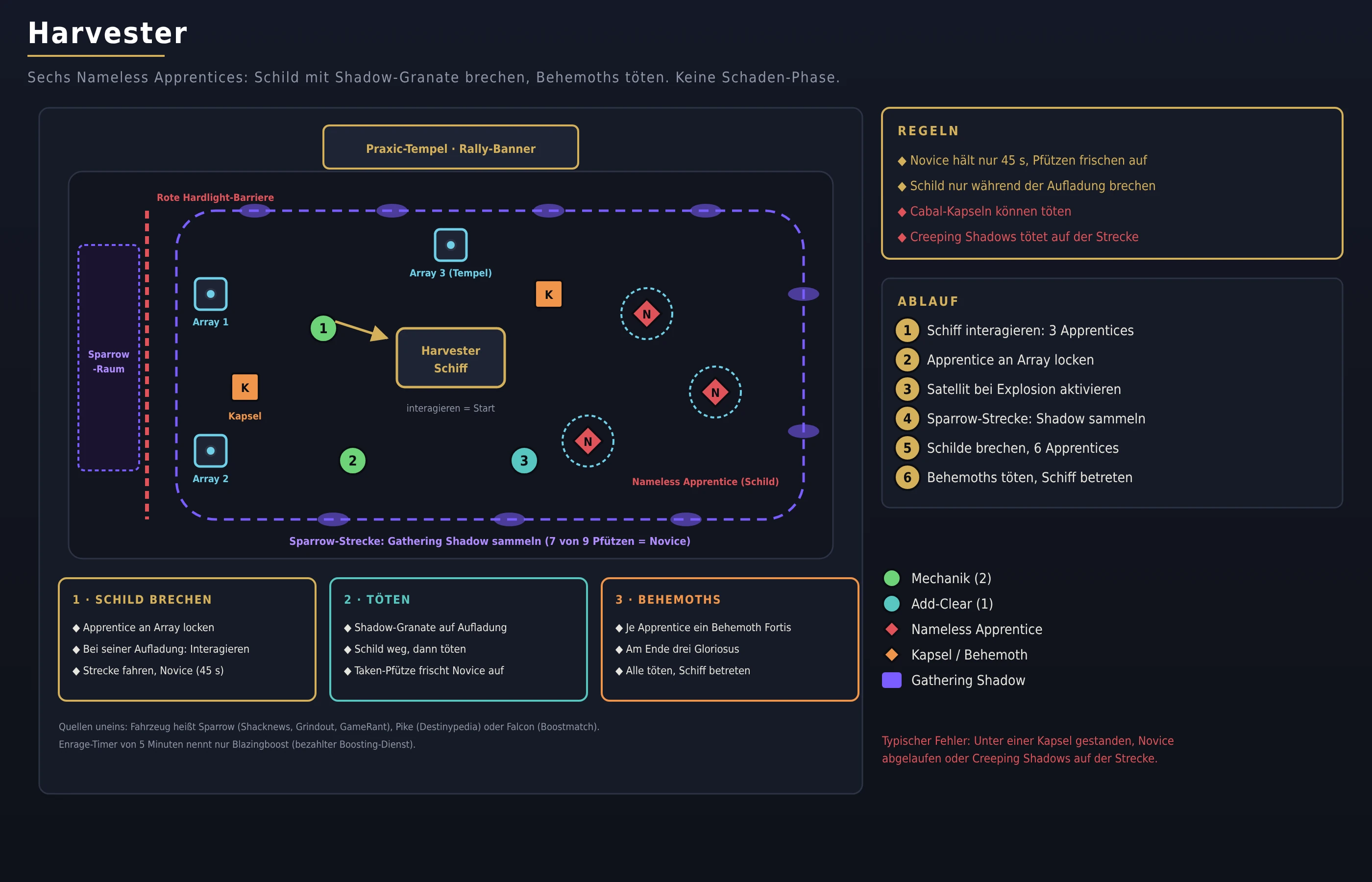Viewport: 1372px width, 882px height.
Task: Click the REGELN panel heading
Action: 928,131
